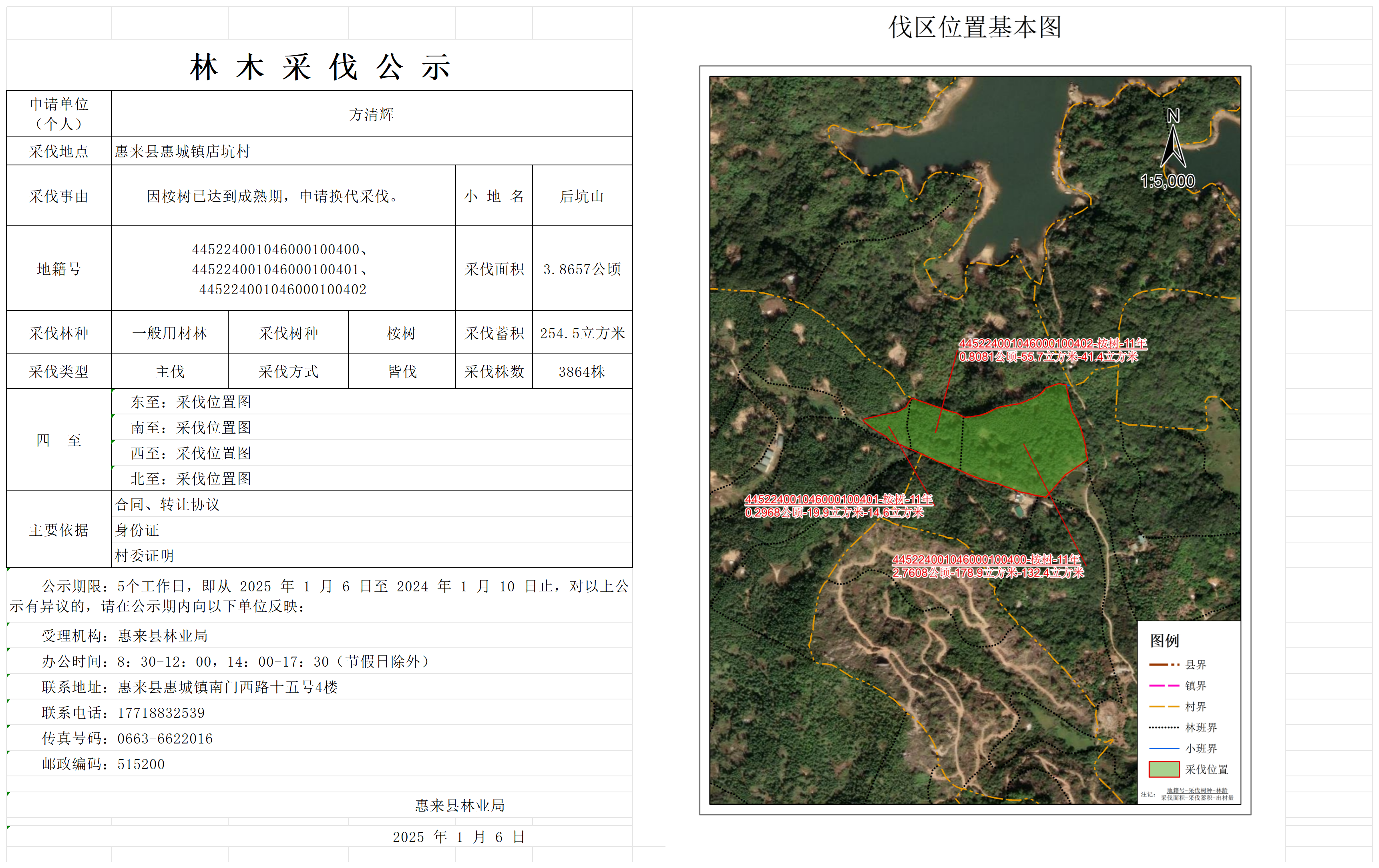The width and height of the screenshot is (1379, 868).
Task: Click the location cell 惠来县惠城镇店坑村
Action: pos(372,151)
